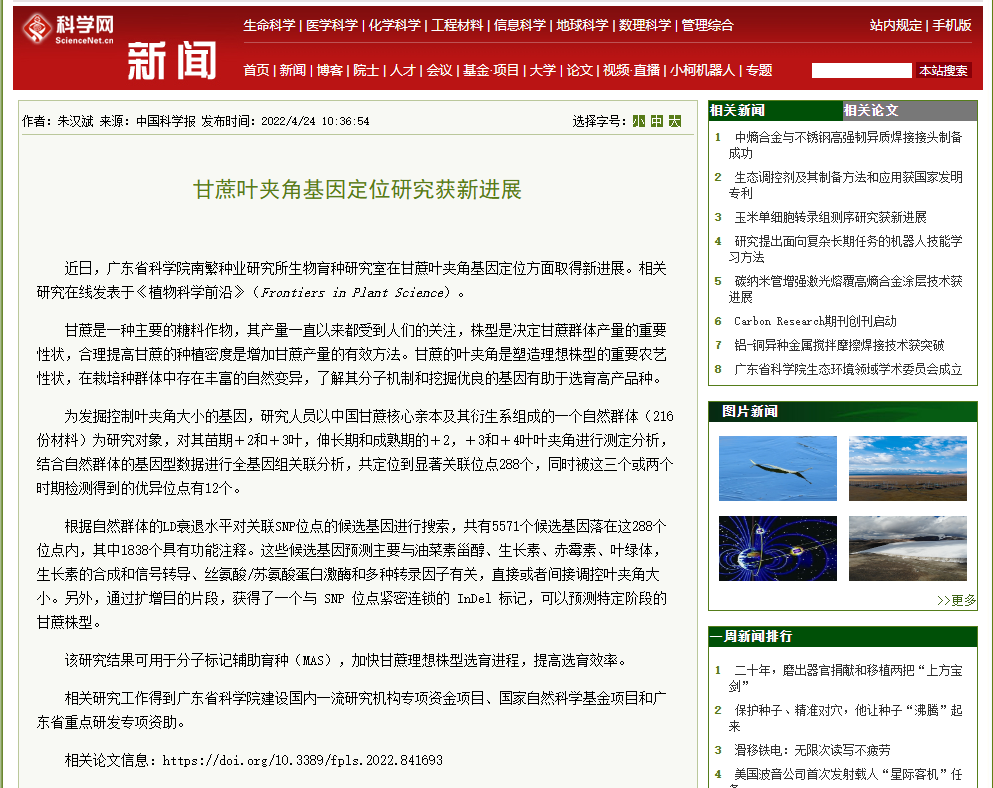
Task: Open the 化学科学 section
Action: (x=395, y=25)
